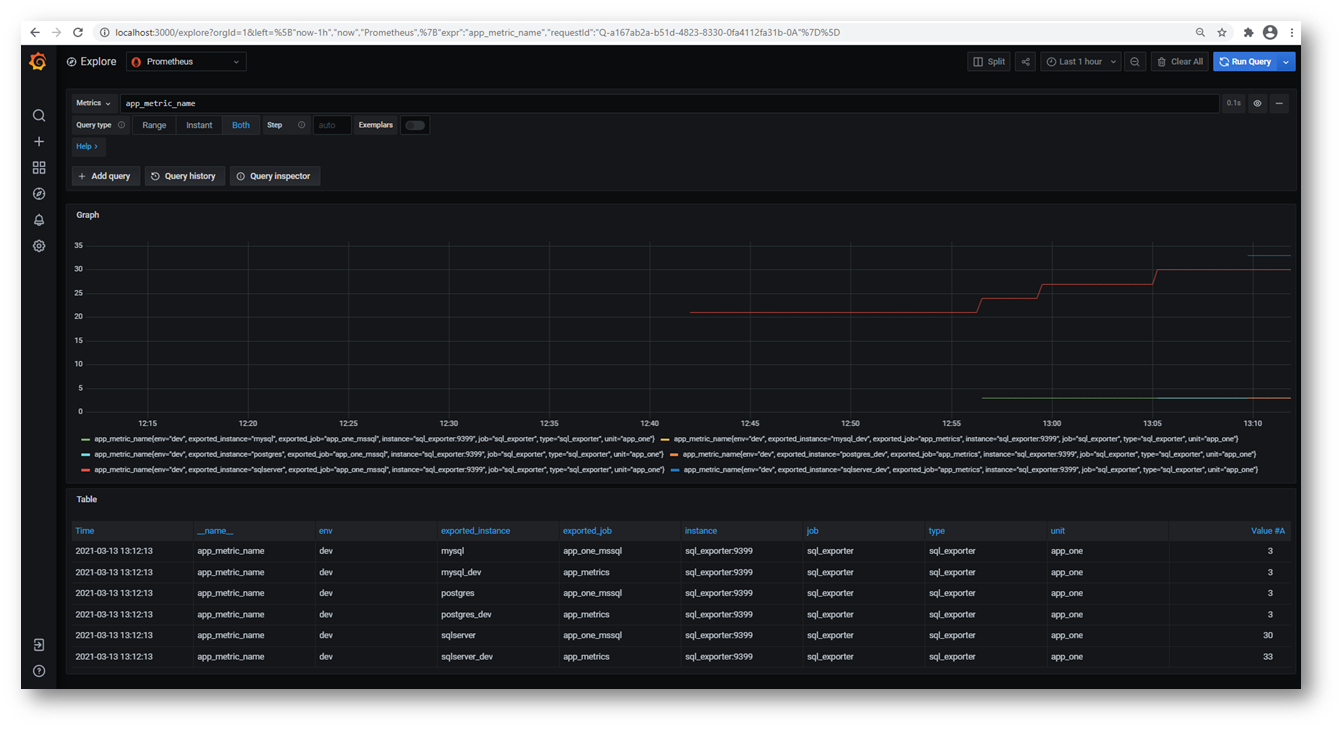Image resolution: width=1343 pixels, height=731 pixels.
Task: Open the Search dashboards sidebar icon
Action: click(x=39, y=116)
